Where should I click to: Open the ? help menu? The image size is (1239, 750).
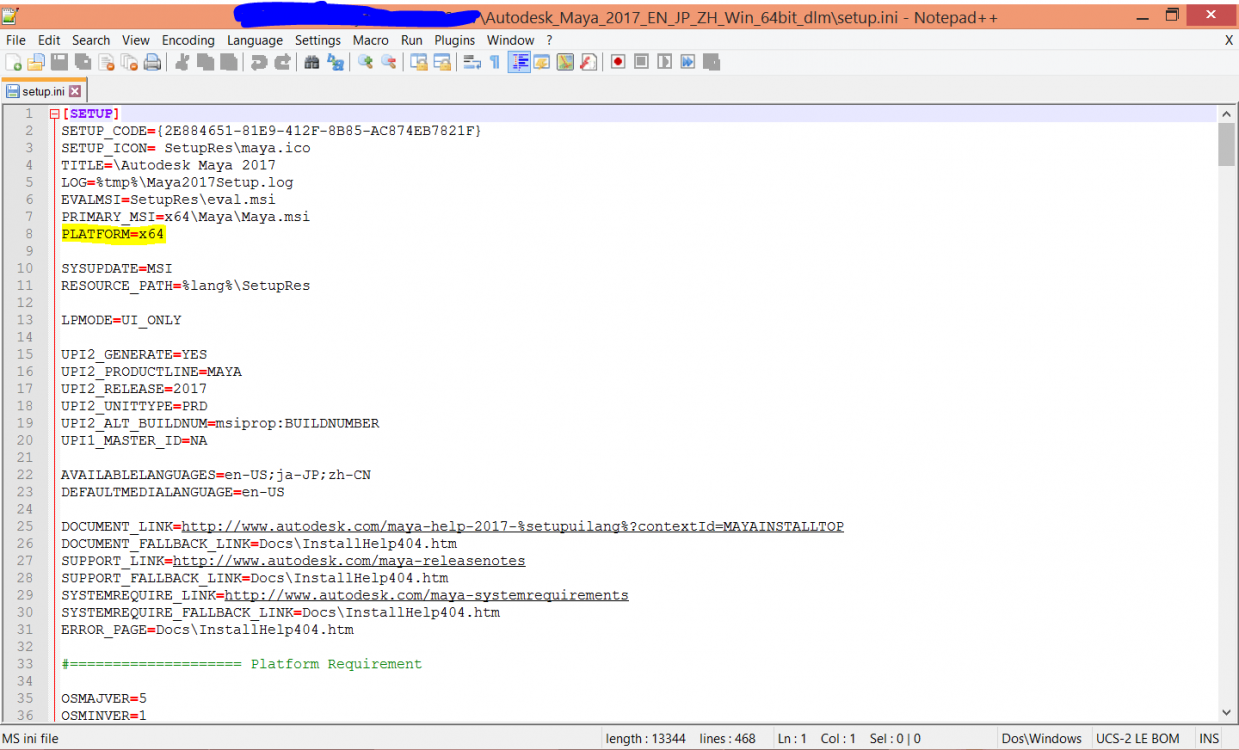549,40
